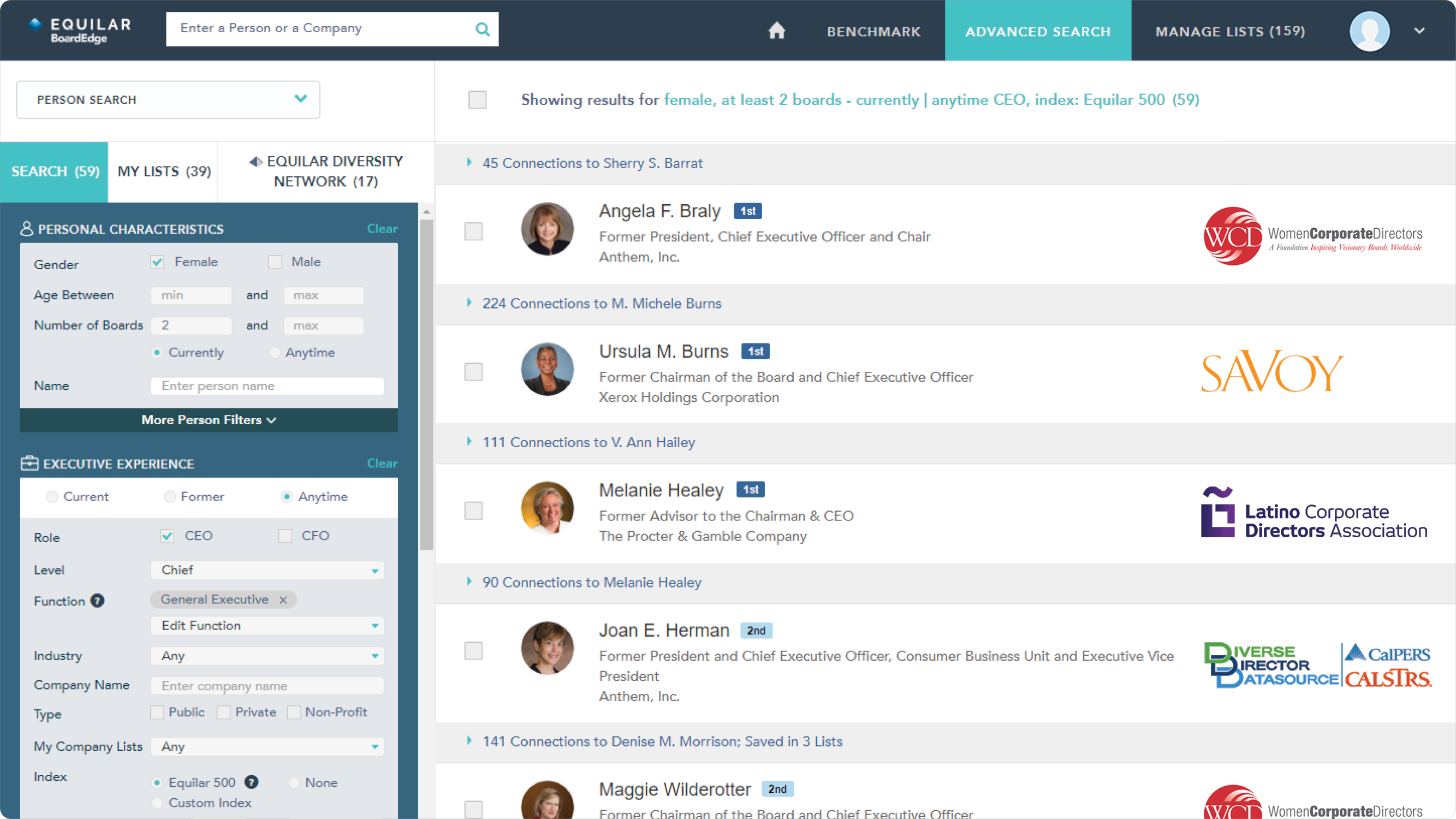Select the Former executive experience option
The height and width of the screenshot is (819, 1456).
pyautogui.click(x=170, y=496)
